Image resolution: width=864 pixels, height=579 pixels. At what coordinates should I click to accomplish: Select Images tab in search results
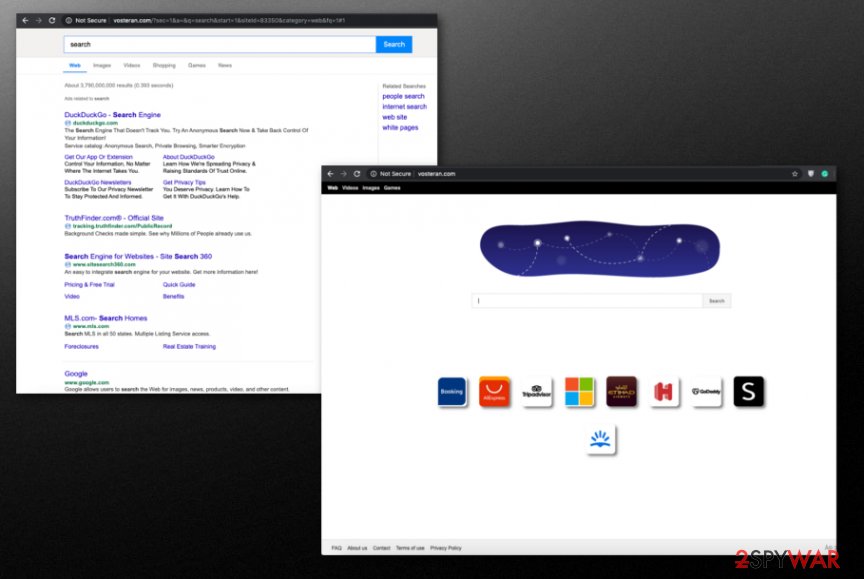pos(102,66)
